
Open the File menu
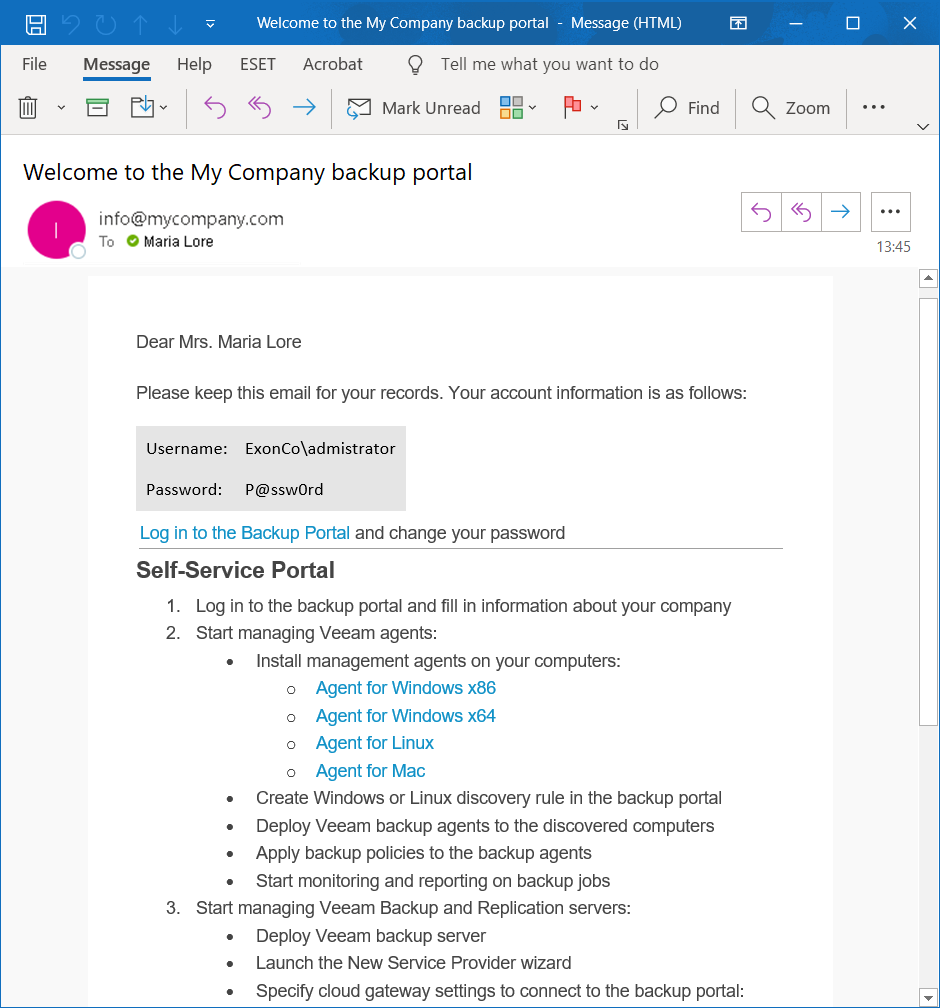pyautogui.click(x=34, y=64)
